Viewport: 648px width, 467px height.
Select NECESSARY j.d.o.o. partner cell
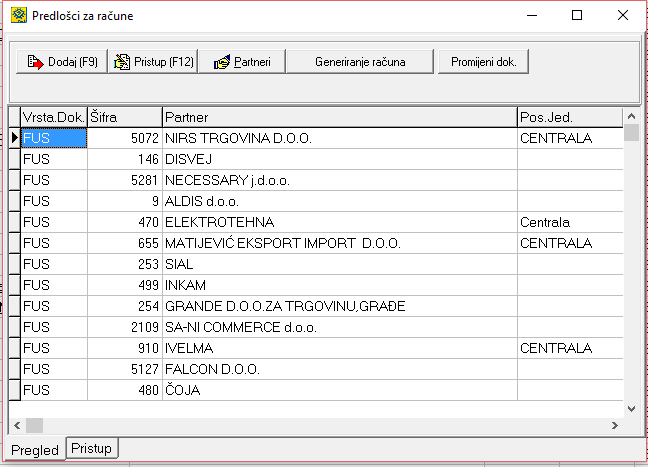click(x=340, y=180)
